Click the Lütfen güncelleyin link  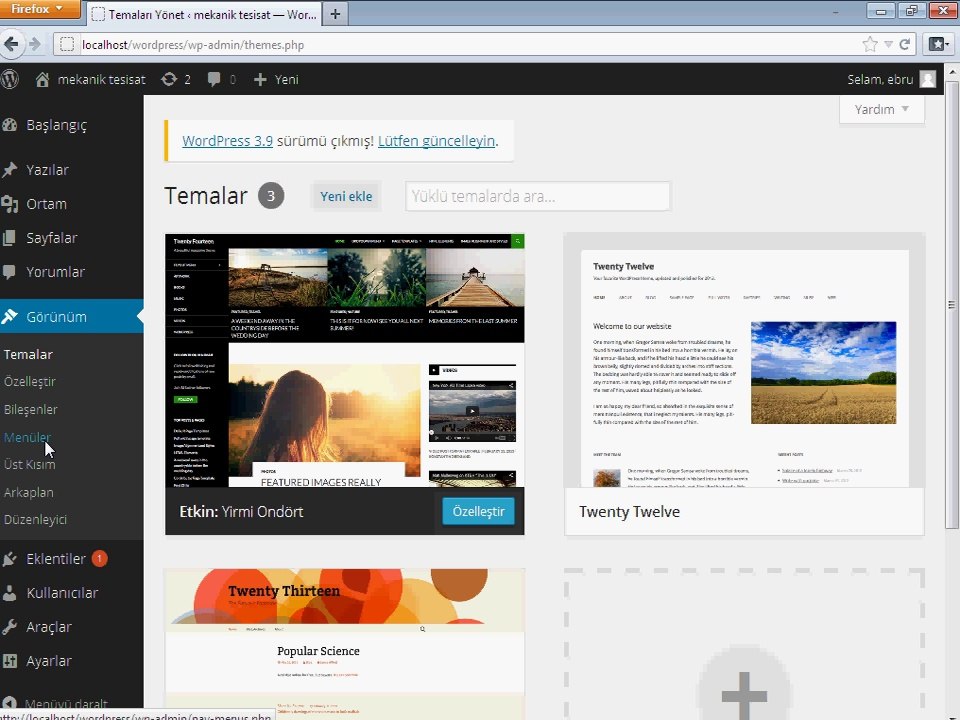tap(437, 141)
